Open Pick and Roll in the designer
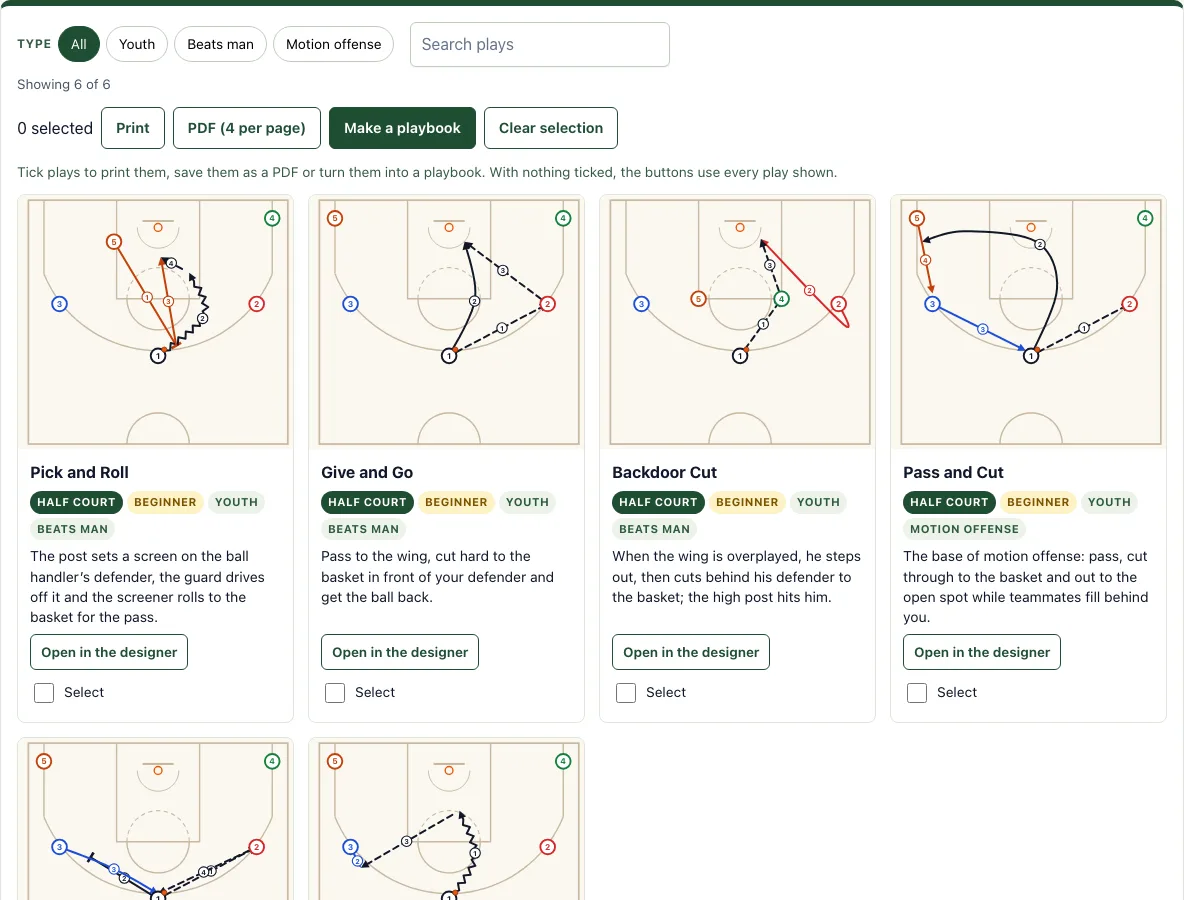 coord(109,652)
